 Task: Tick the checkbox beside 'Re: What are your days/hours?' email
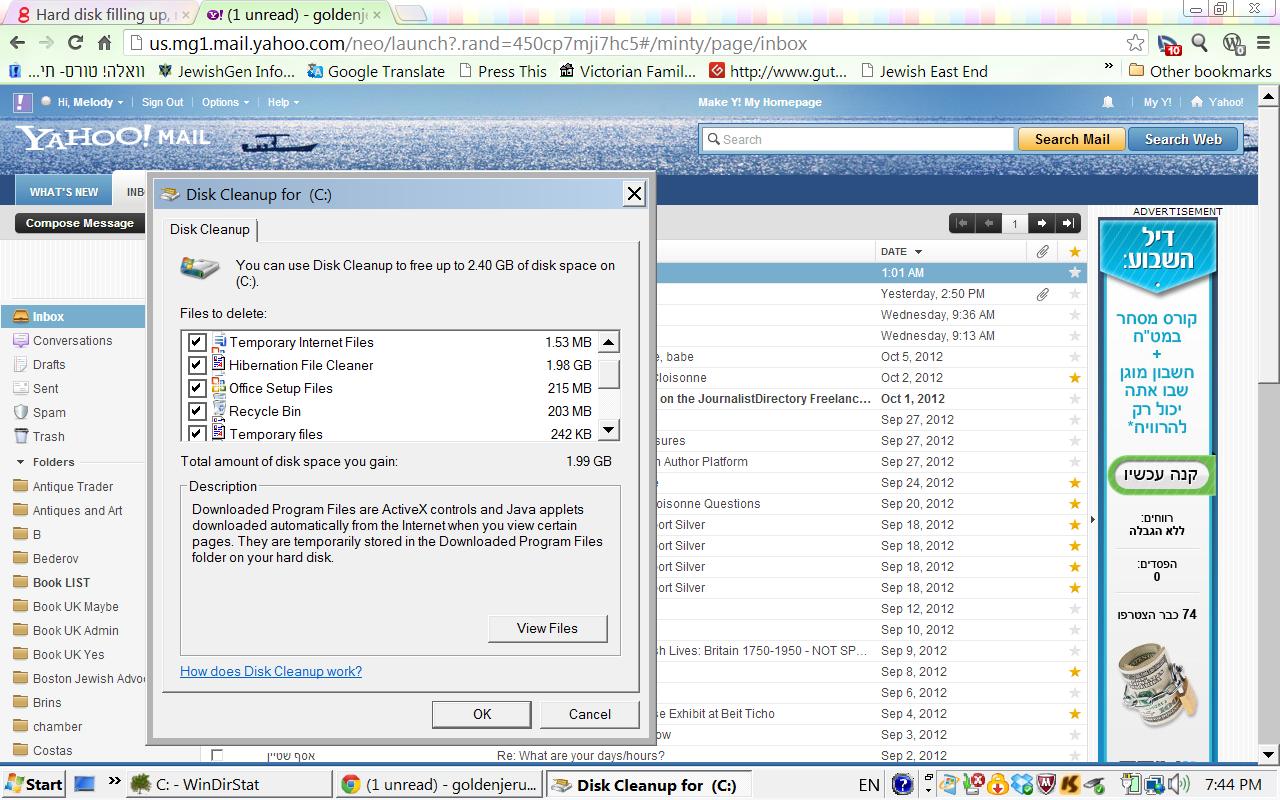(217, 755)
